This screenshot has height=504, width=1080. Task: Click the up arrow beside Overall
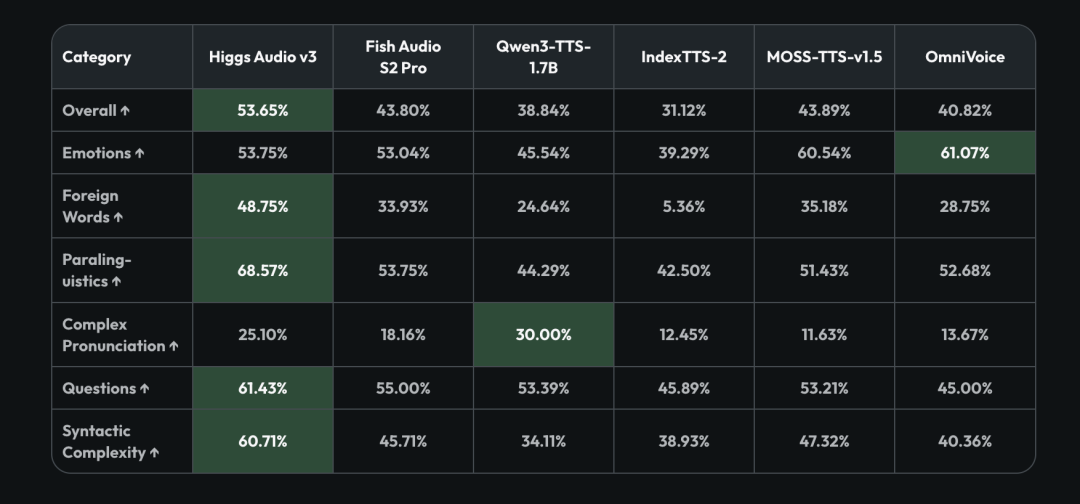tap(125, 110)
